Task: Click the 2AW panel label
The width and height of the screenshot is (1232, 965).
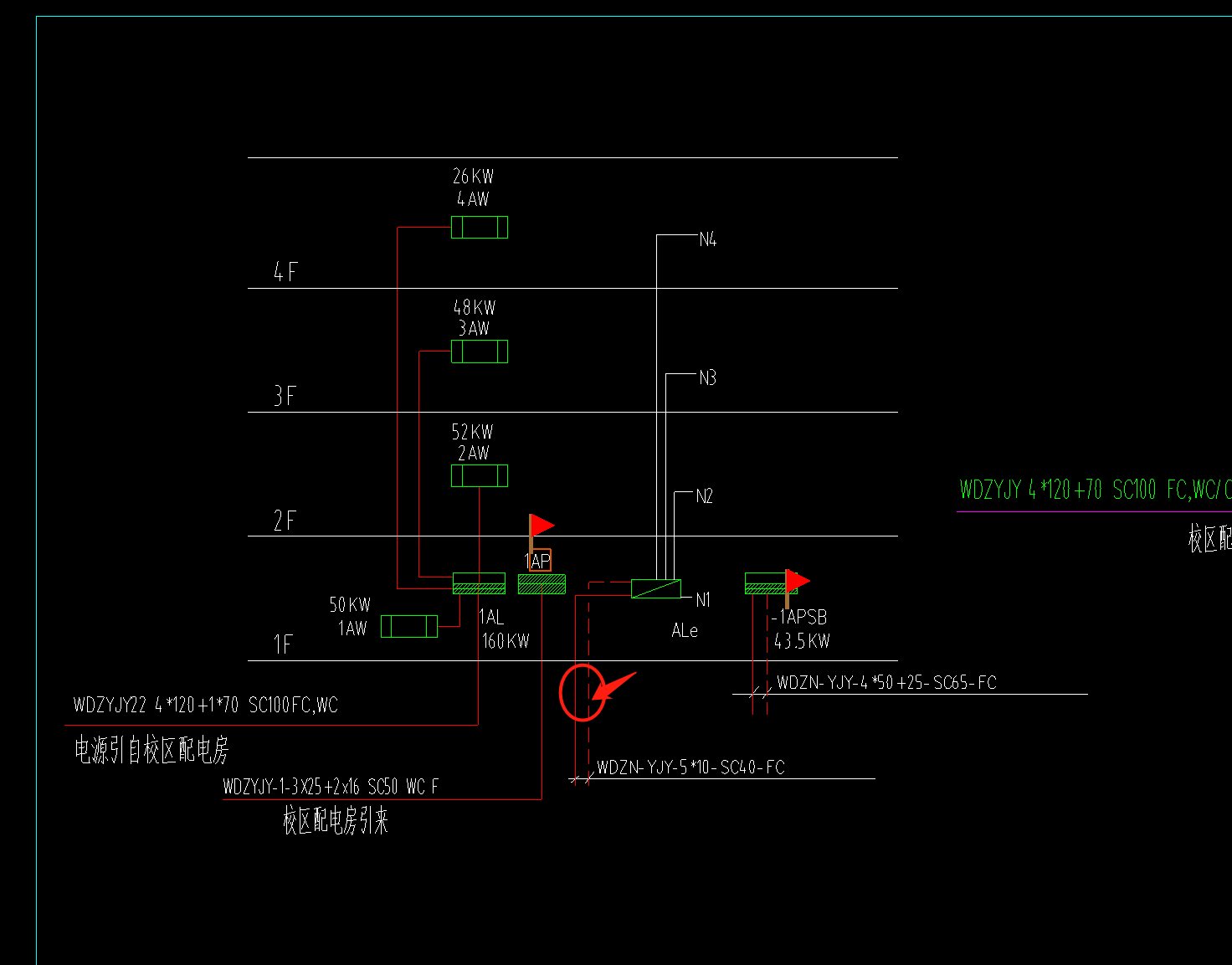Action: point(474,453)
